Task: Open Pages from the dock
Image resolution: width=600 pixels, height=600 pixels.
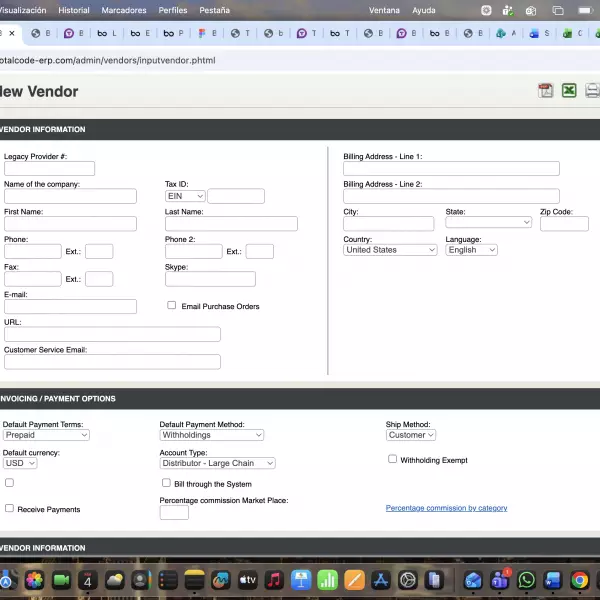Action: pyautogui.click(x=354, y=580)
